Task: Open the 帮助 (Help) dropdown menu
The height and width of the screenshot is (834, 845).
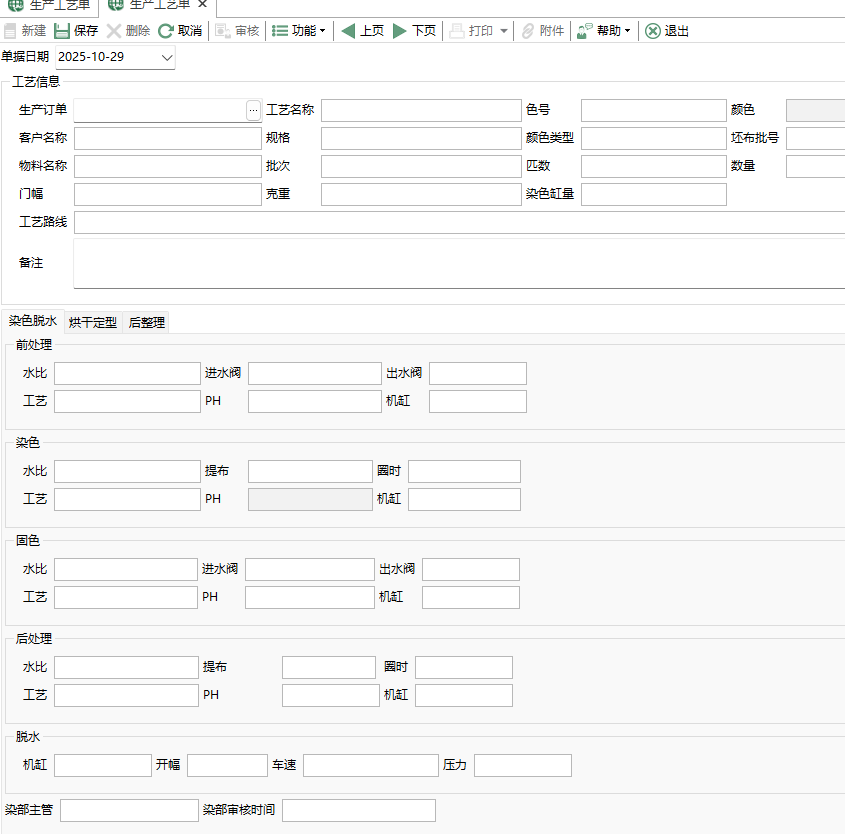Action: click(604, 31)
